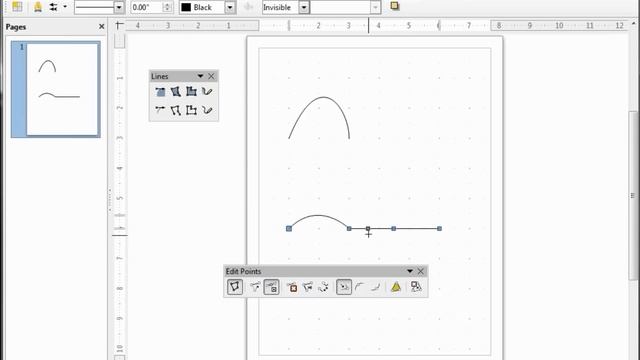Screen dimensions: 640x360
Task: Click the arrow style icon
Action: pos(53,7)
